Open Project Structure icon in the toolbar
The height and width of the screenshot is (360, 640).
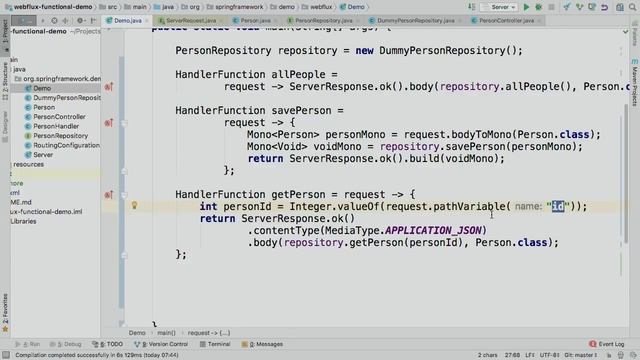coord(620,7)
